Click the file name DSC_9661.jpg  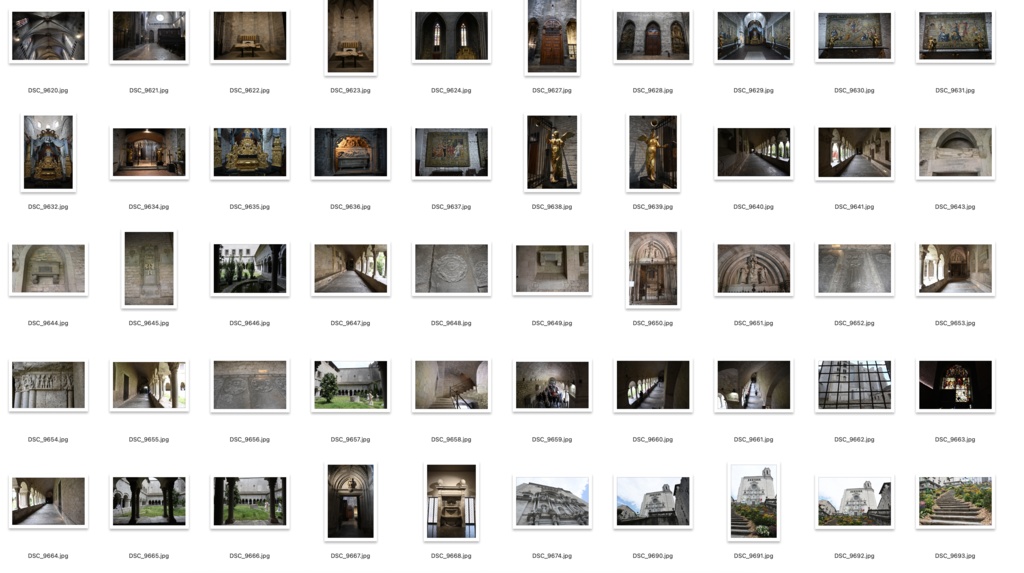(x=754, y=440)
